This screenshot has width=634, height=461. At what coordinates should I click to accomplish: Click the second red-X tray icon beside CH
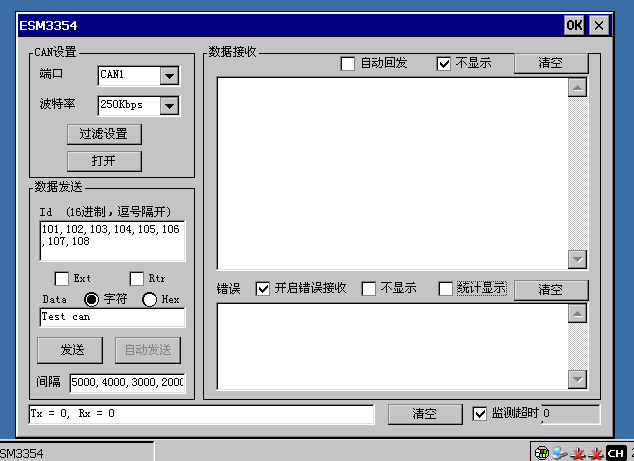(596, 454)
